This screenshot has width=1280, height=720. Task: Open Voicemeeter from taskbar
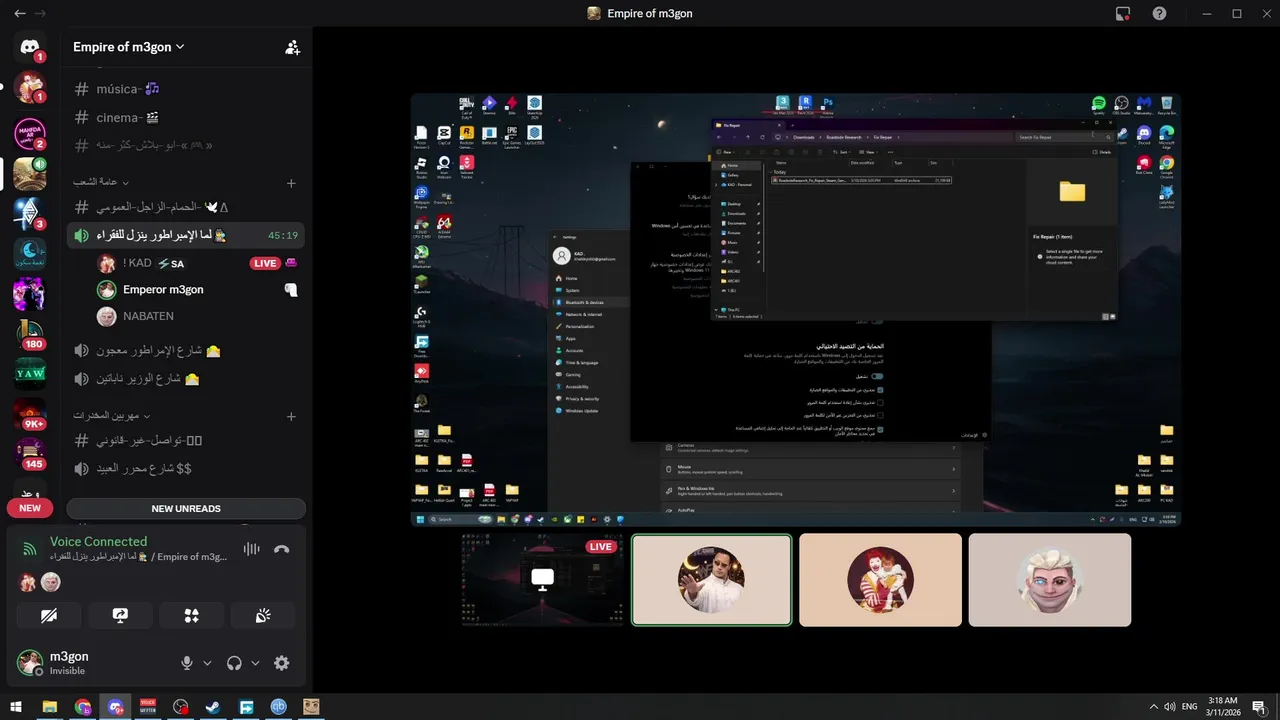coord(148,707)
